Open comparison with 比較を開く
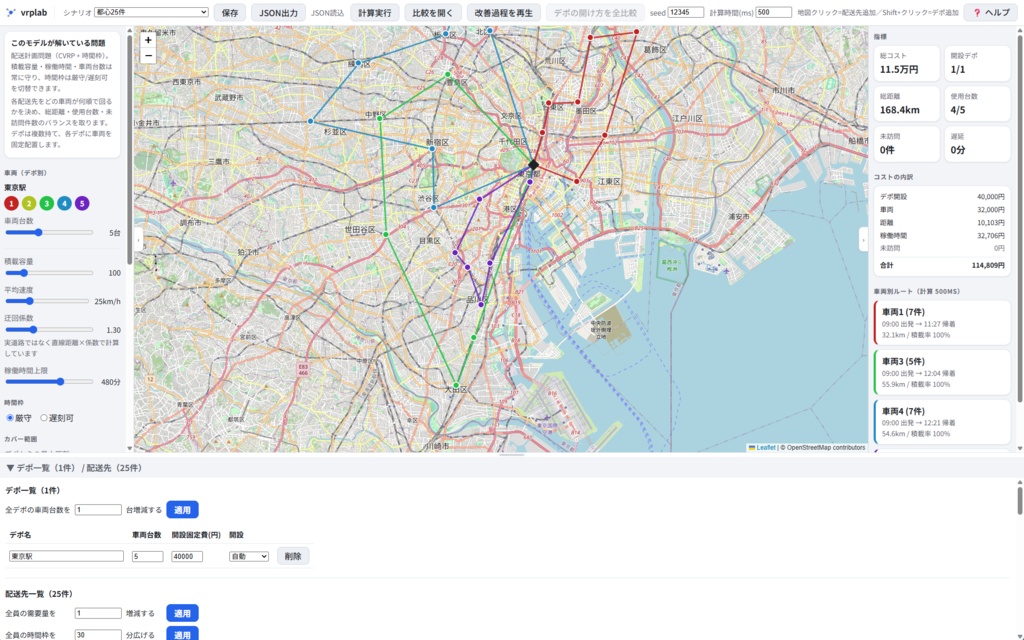The image size is (1024, 640). (432, 12)
